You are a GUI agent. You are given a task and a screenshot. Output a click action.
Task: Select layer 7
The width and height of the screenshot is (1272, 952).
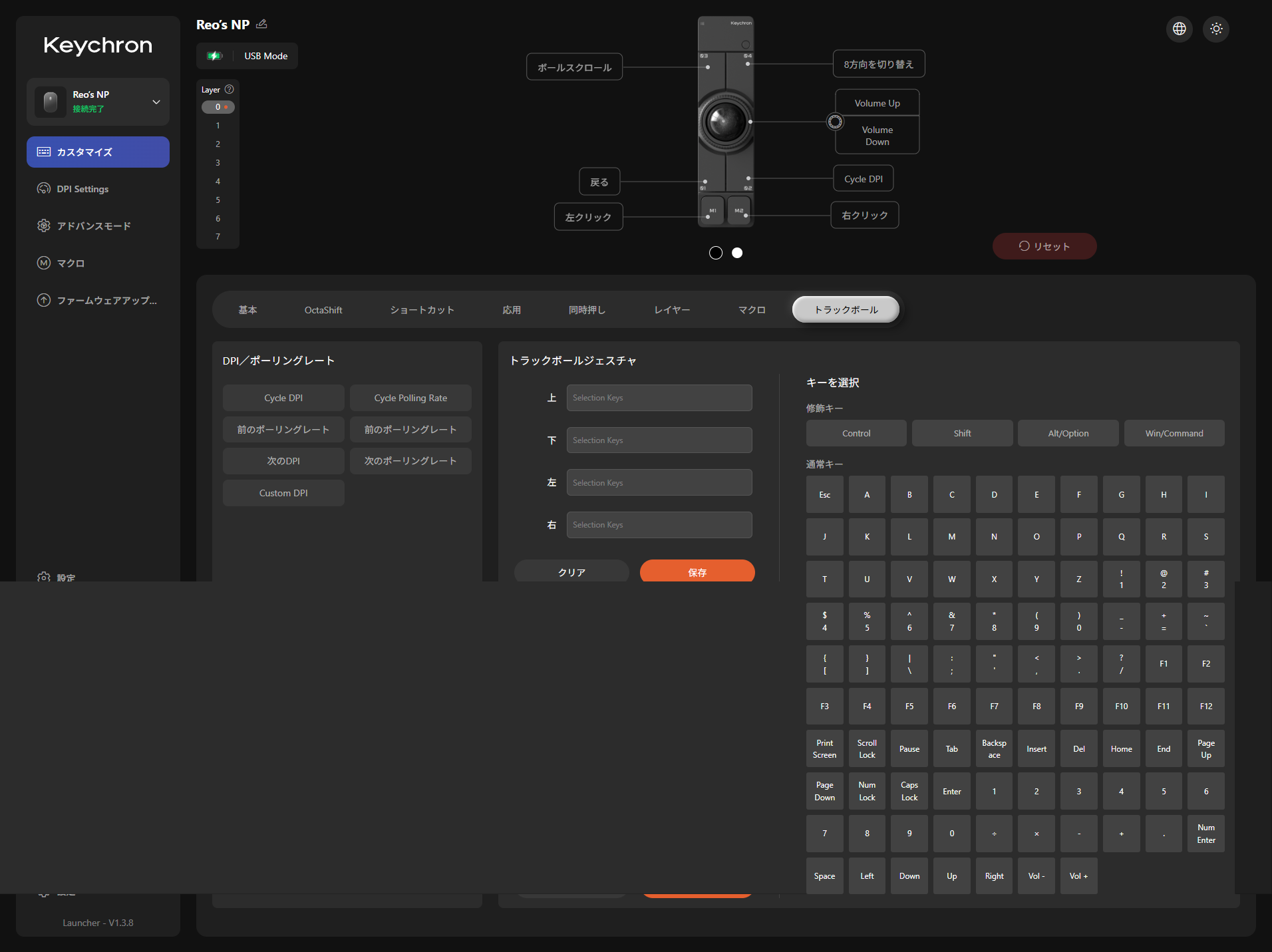218,237
